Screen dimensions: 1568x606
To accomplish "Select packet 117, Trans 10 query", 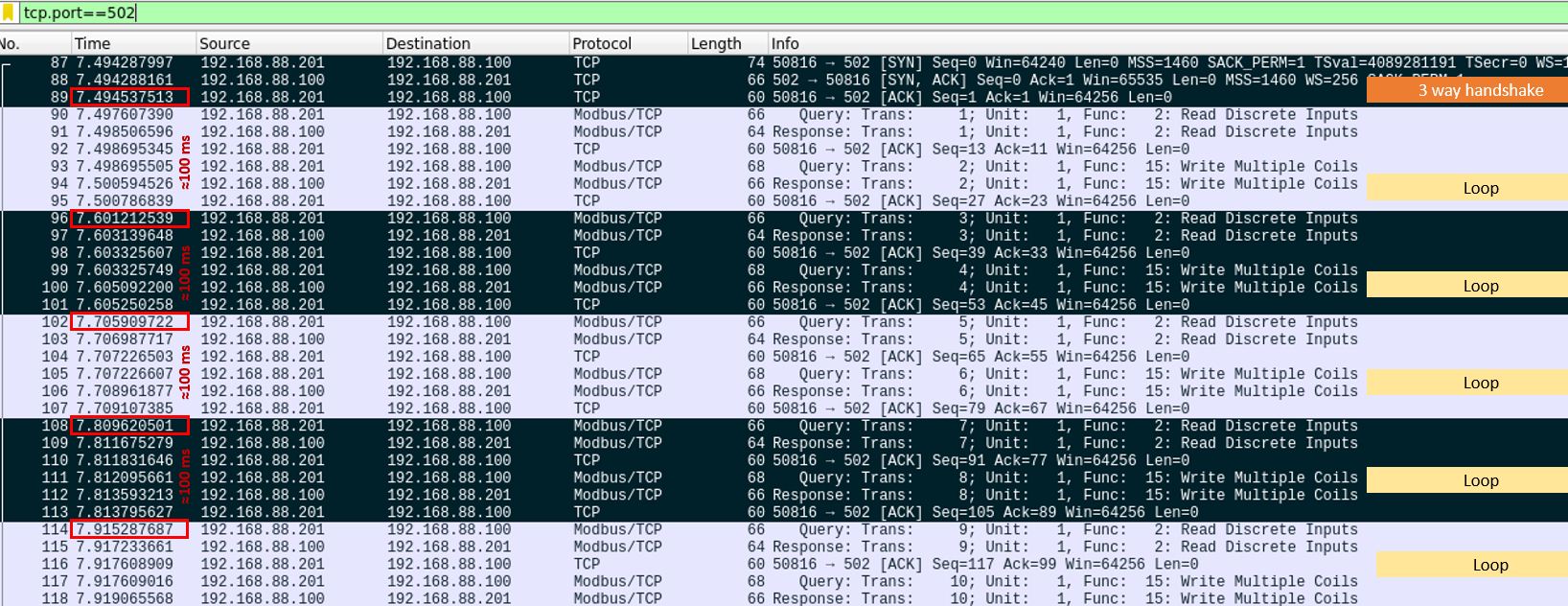I will pos(784,581).
